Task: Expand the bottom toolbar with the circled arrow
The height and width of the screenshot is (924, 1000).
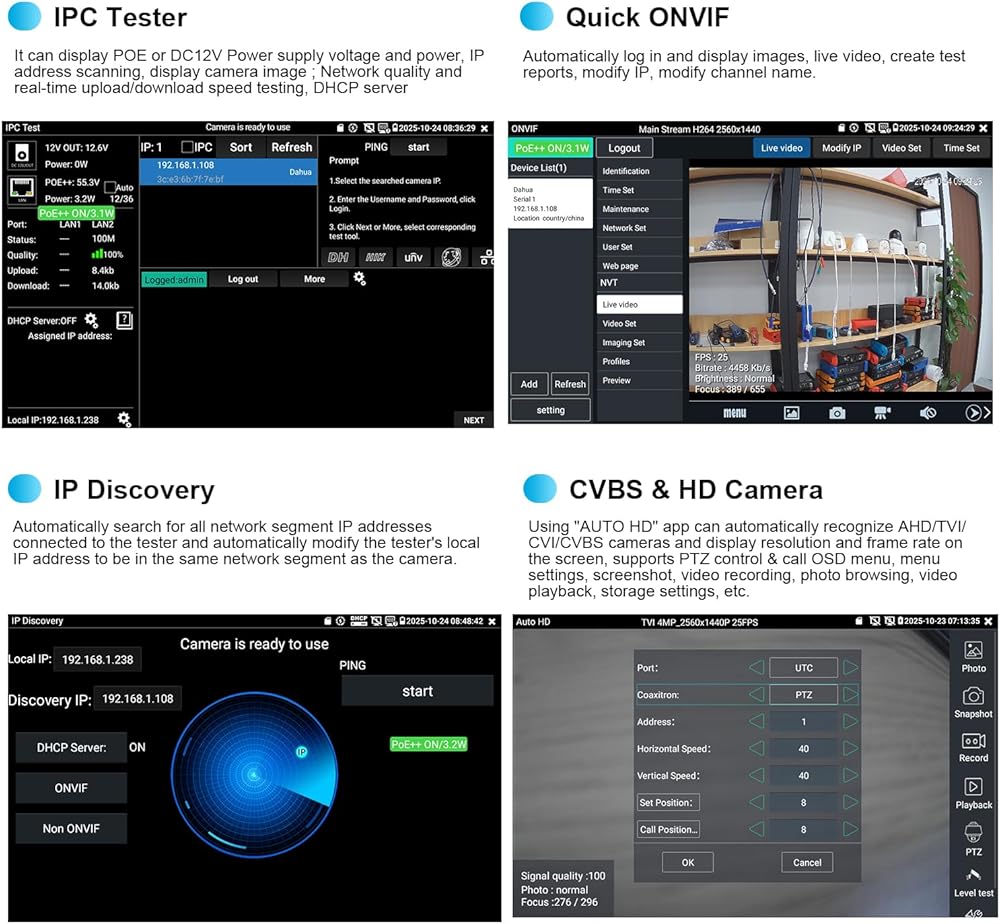Action: 973,413
